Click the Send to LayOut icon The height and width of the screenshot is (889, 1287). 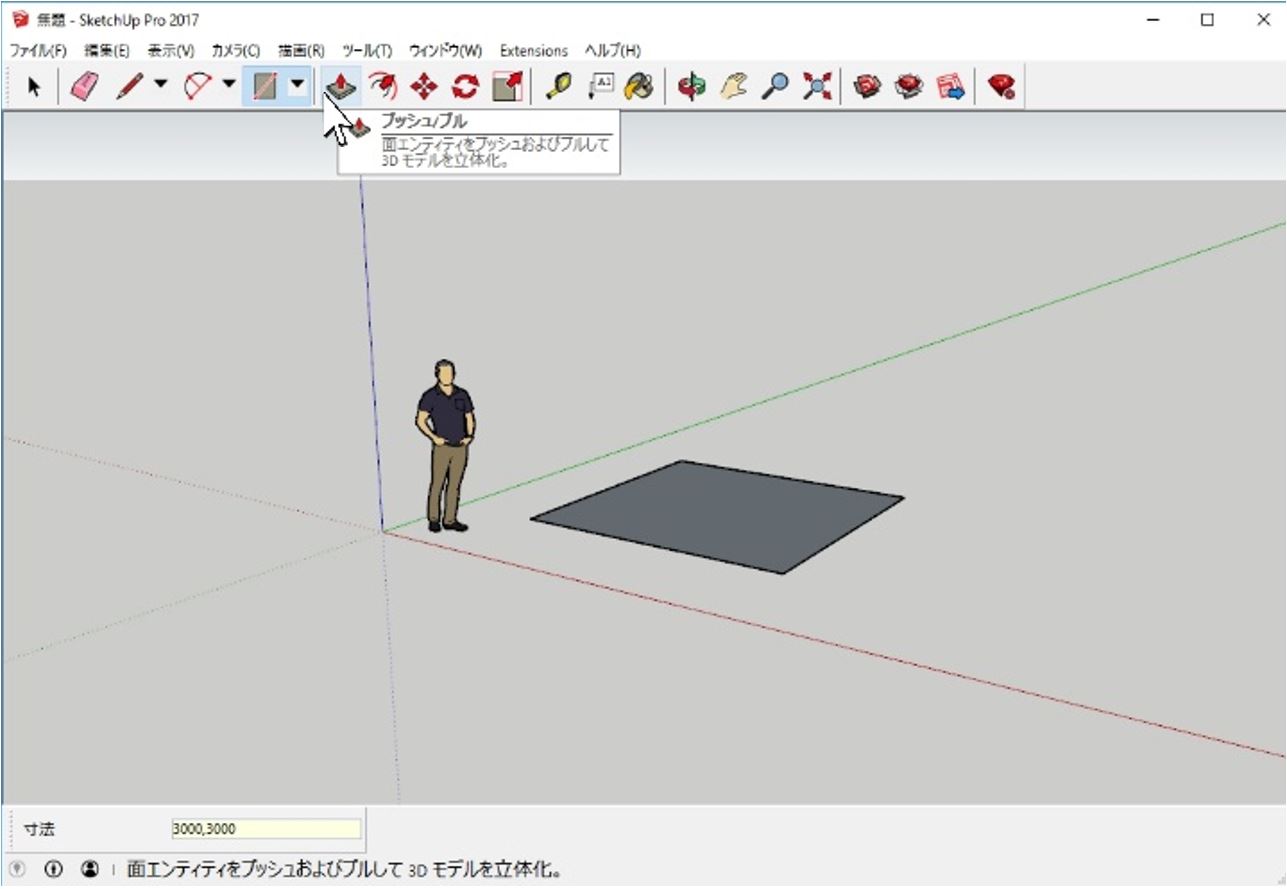pyautogui.click(x=950, y=87)
